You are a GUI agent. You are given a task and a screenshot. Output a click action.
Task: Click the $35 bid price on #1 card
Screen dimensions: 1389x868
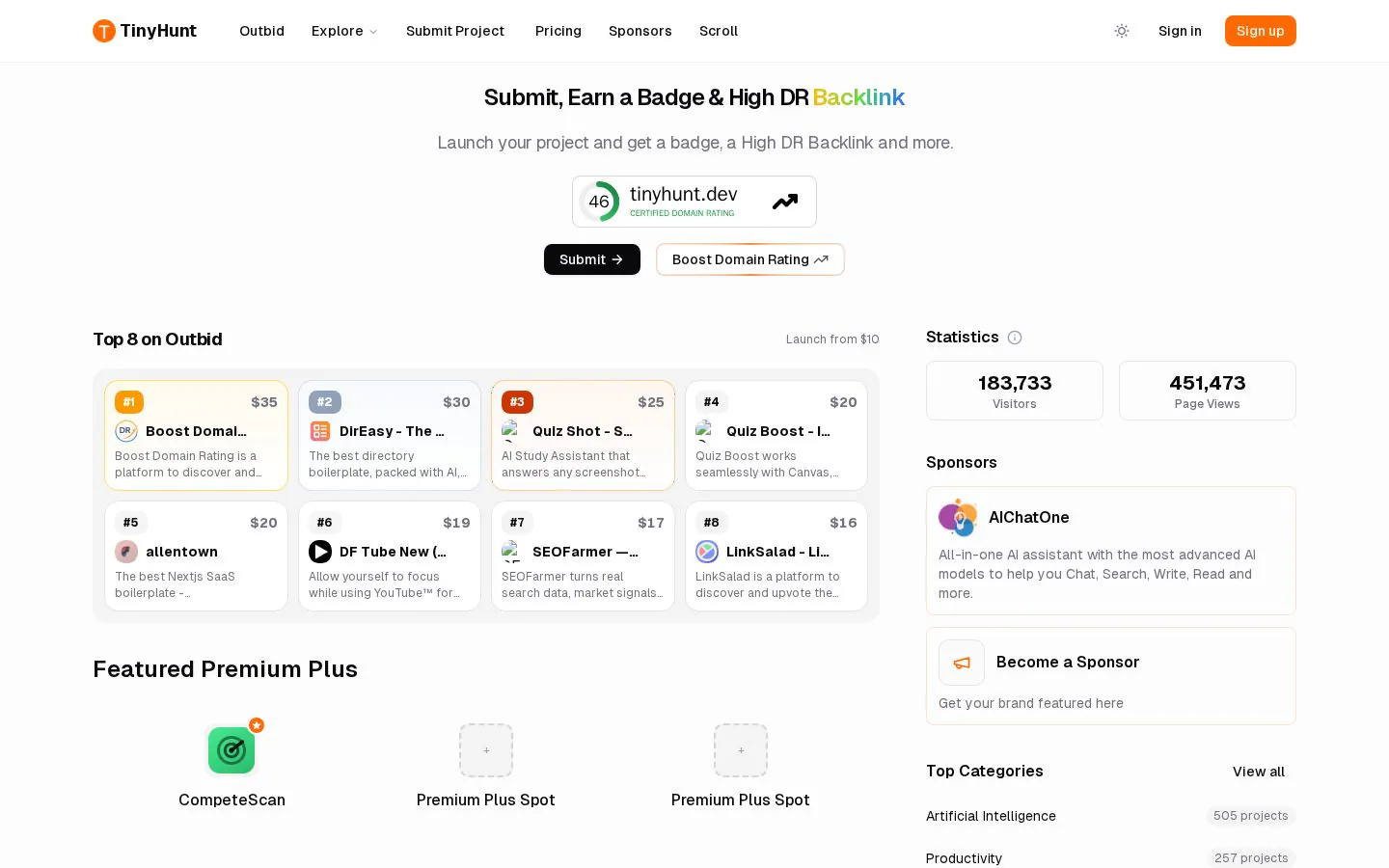(264, 402)
